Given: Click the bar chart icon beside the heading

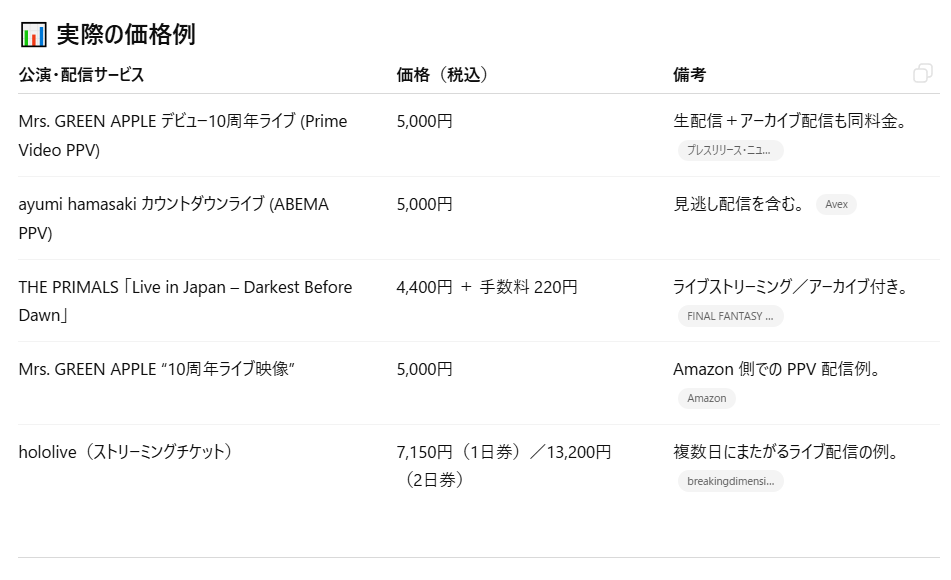Looking at the screenshot, I should point(33,35).
